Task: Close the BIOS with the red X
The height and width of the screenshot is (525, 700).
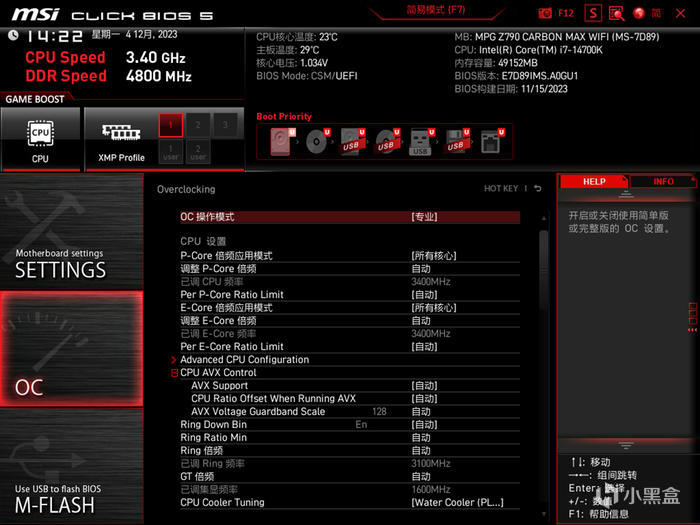Action: 680,13
